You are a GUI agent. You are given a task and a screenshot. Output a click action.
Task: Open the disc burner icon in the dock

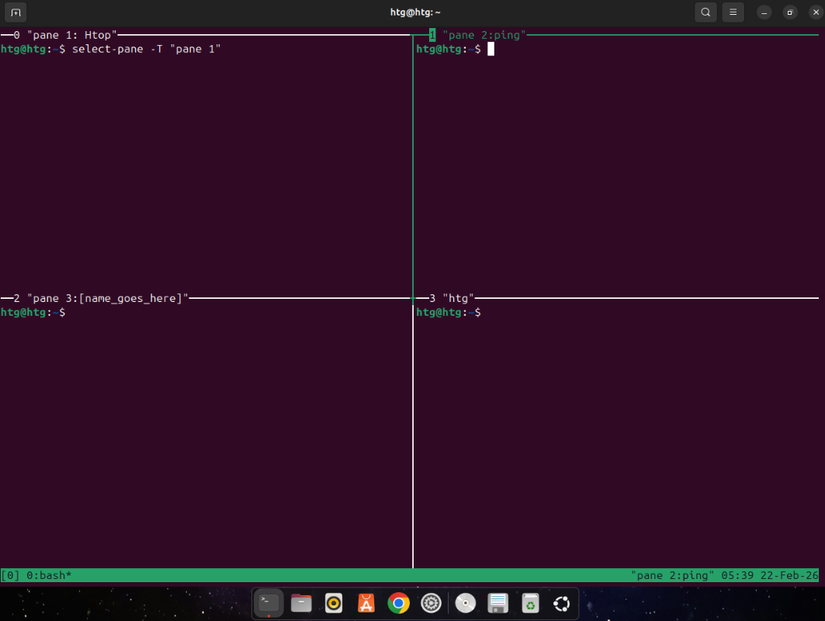click(x=464, y=603)
